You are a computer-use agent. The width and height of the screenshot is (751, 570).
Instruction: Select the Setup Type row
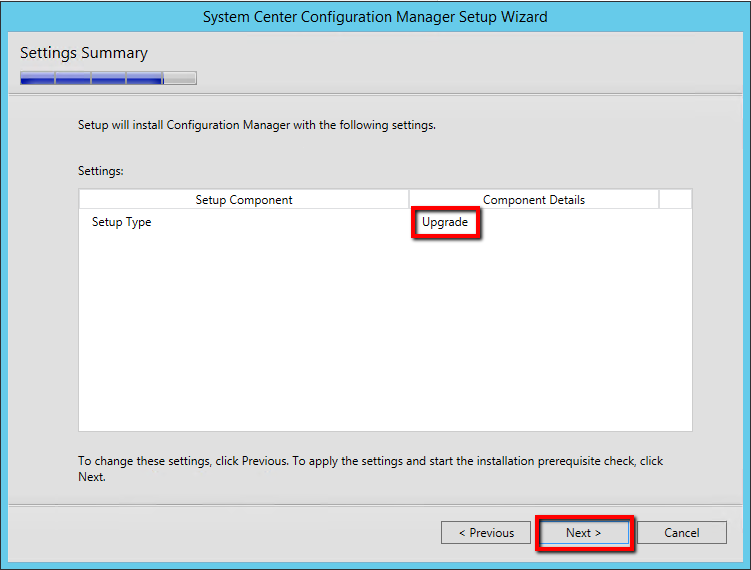[122, 222]
